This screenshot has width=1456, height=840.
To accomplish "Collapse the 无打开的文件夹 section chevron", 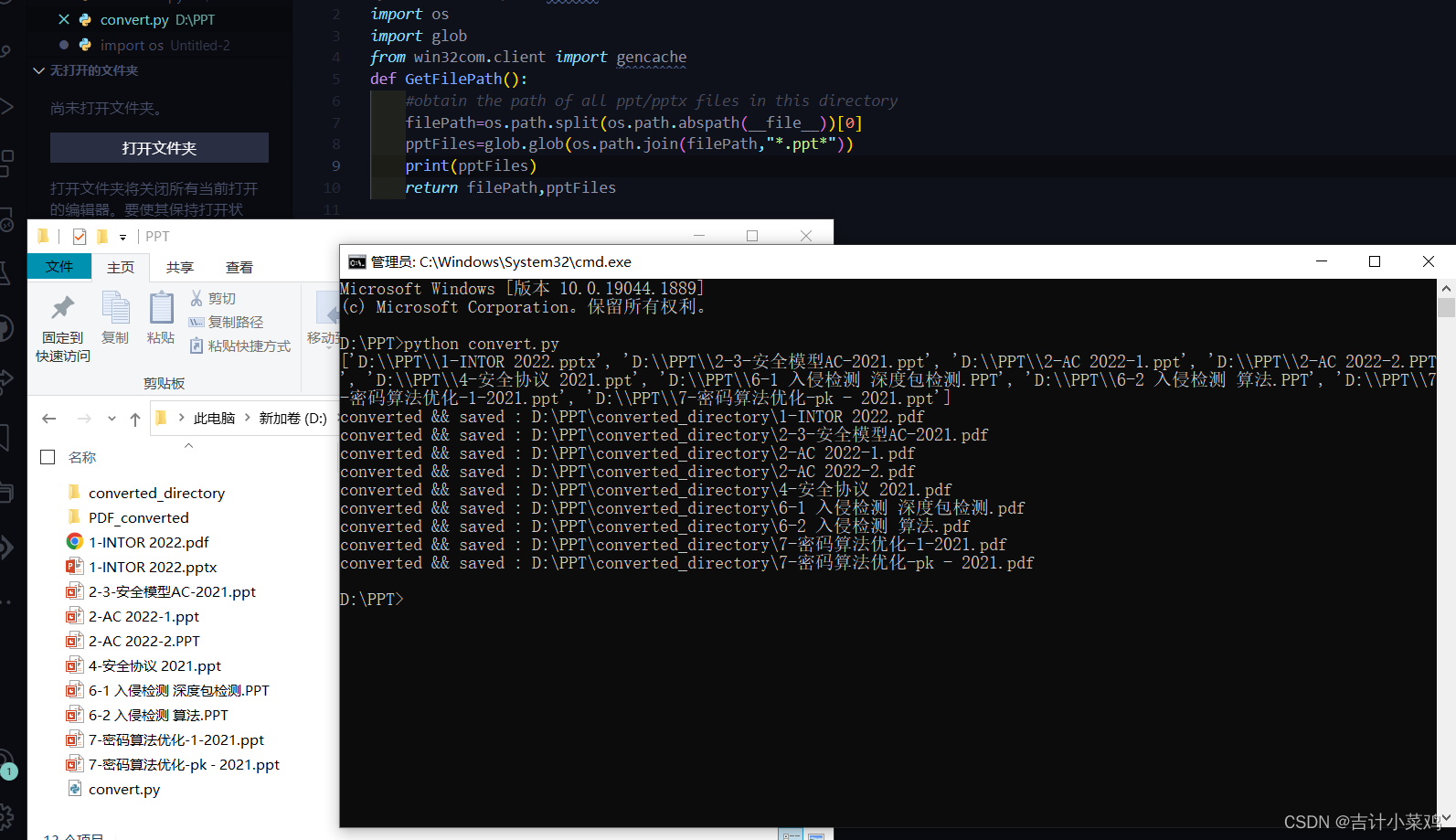I will pyautogui.click(x=38, y=70).
